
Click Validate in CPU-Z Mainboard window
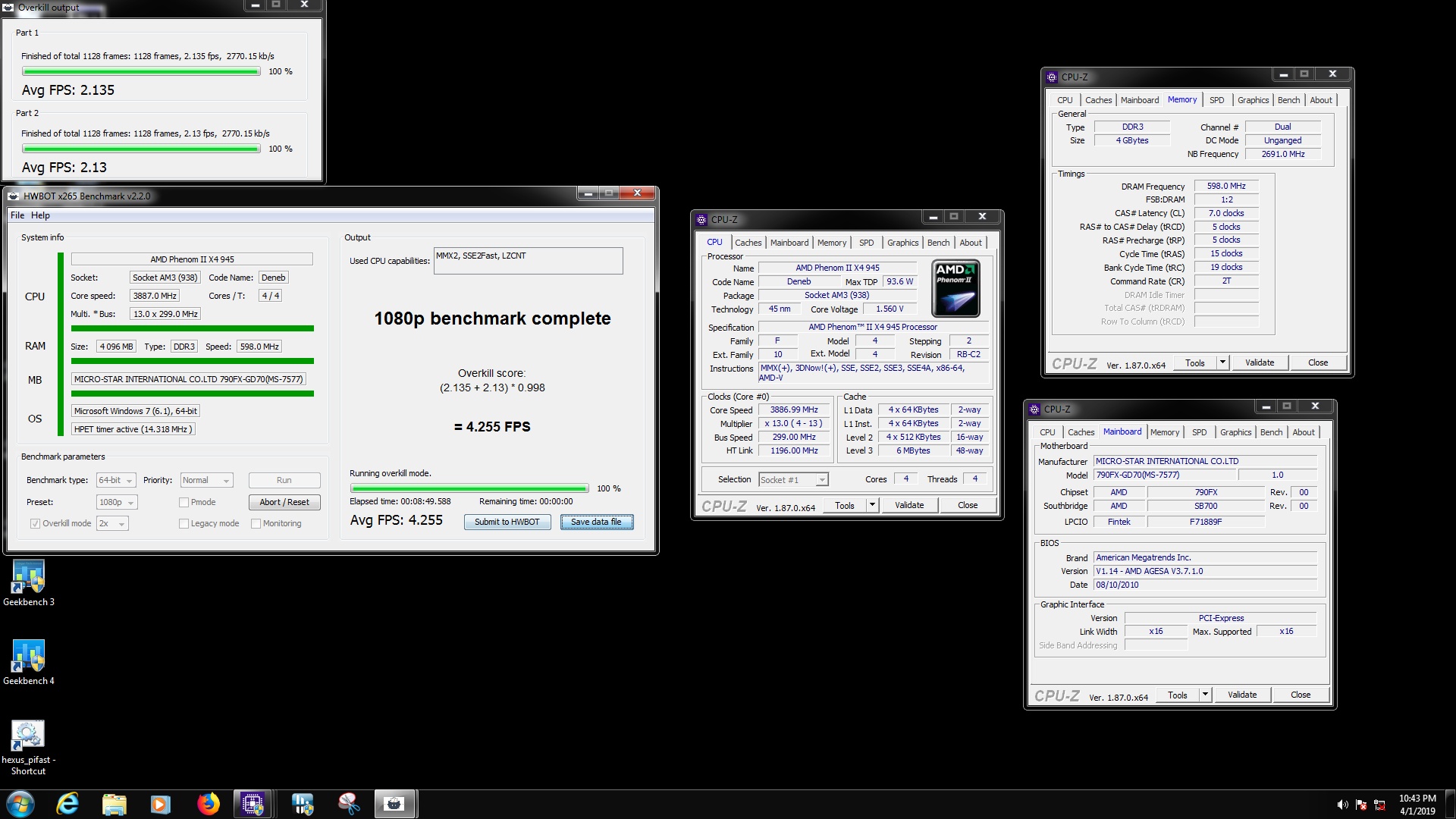coord(1242,695)
